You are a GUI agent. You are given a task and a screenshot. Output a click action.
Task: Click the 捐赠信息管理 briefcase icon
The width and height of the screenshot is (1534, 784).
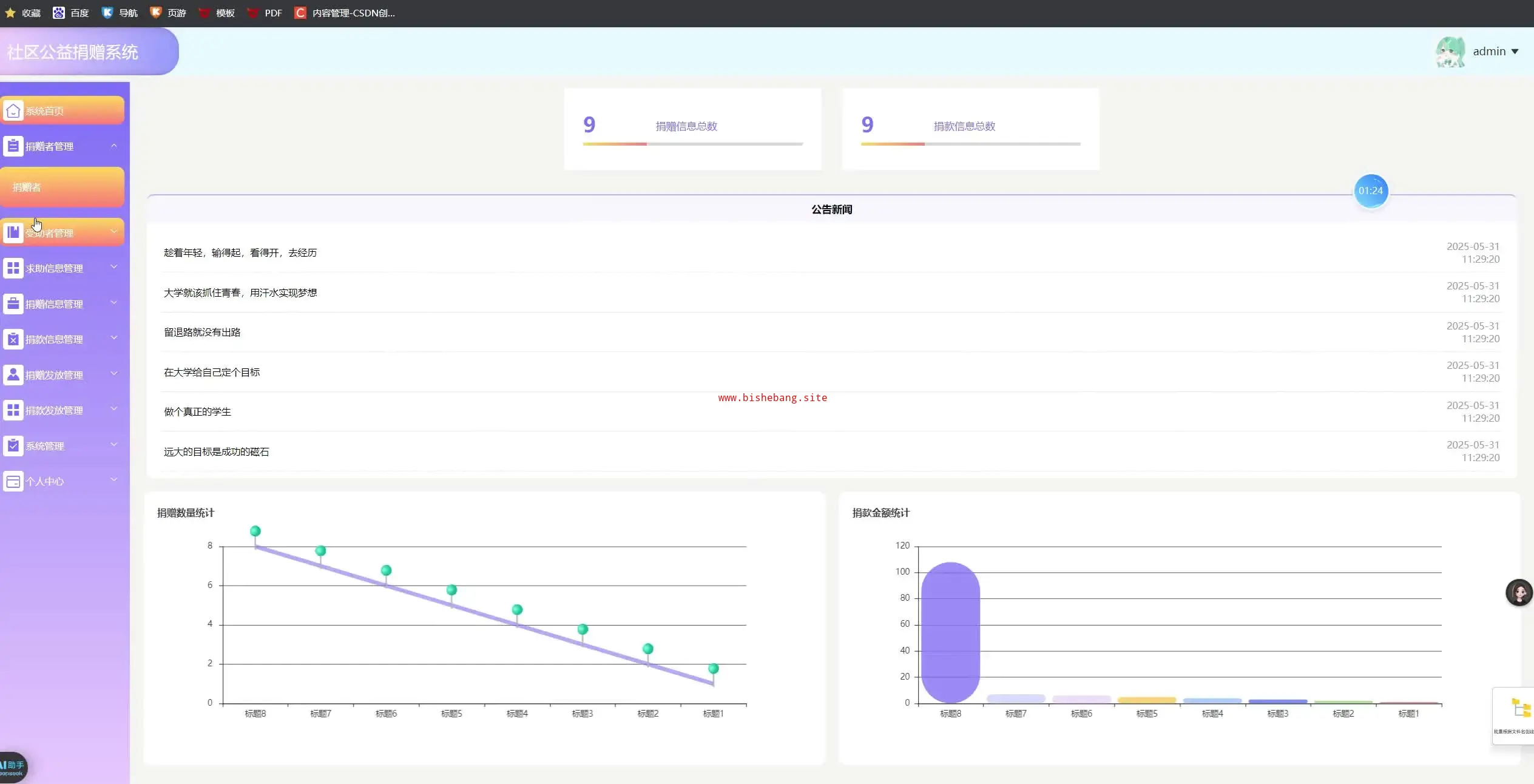pyautogui.click(x=13, y=303)
